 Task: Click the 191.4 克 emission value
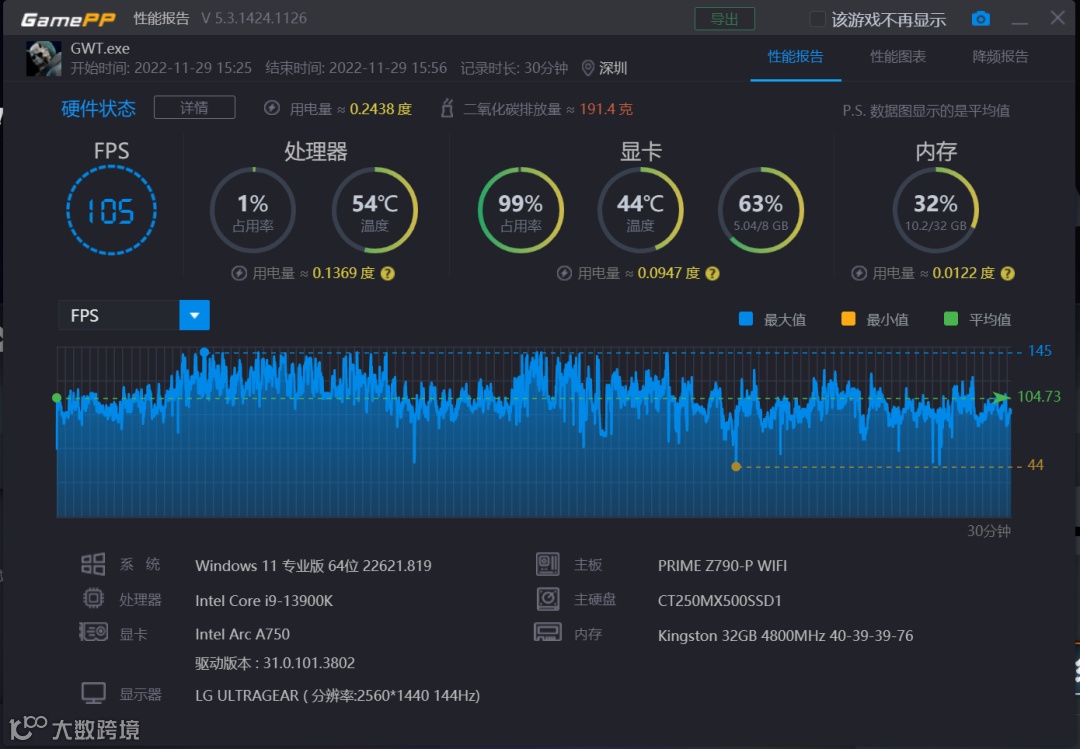(x=606, y=109)
